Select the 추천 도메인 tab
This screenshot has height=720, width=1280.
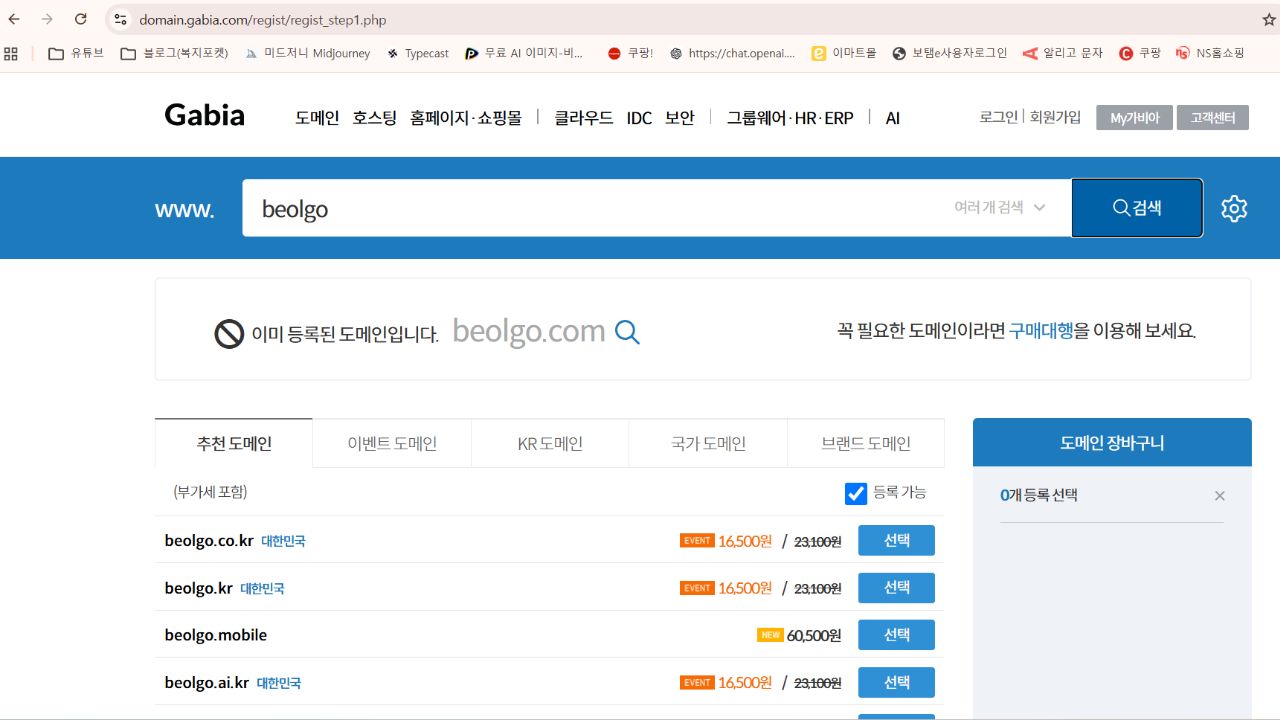point(234,443)
